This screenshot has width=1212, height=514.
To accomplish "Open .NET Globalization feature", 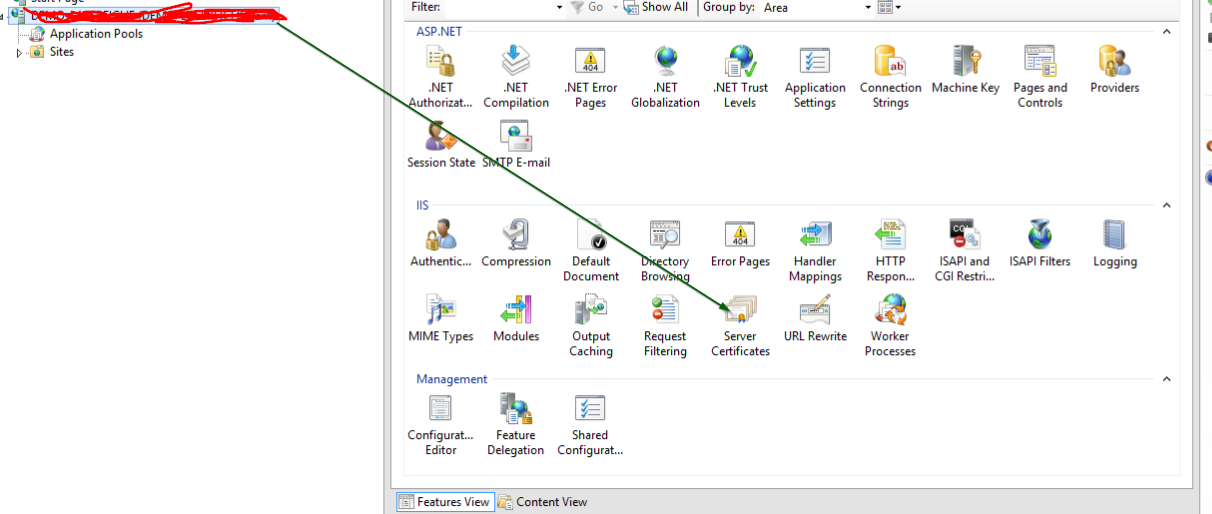I will tap(665, 77).
